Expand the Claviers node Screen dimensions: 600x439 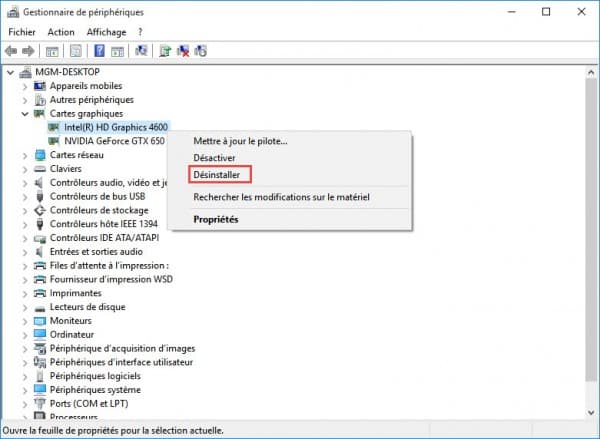tap(25, 170)
